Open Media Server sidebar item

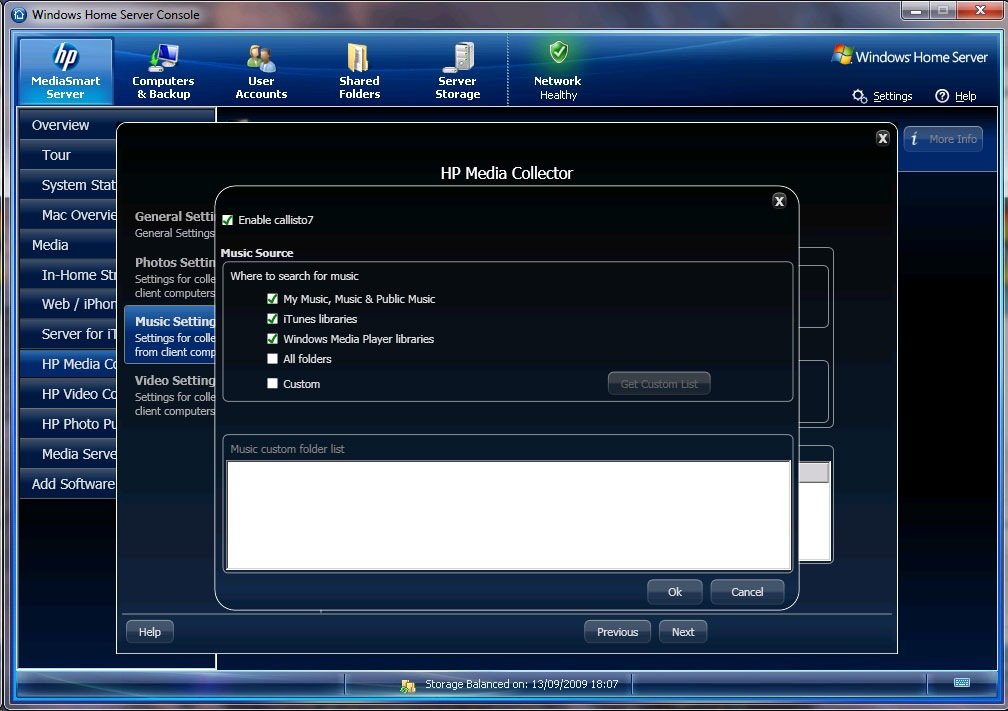coord(68,454)
